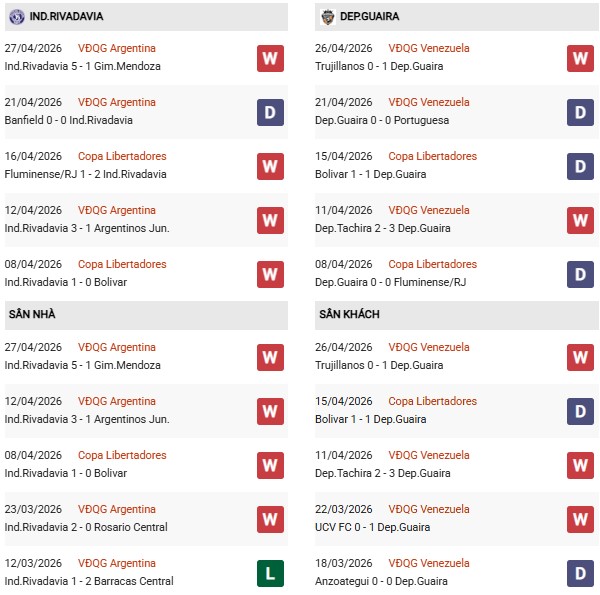This screenshot has width=600, height=595.
Task: Open VĐQG Venezuela link for Dep.Guaira 0-0 Portuguesa
Action: tap(429, 102)
